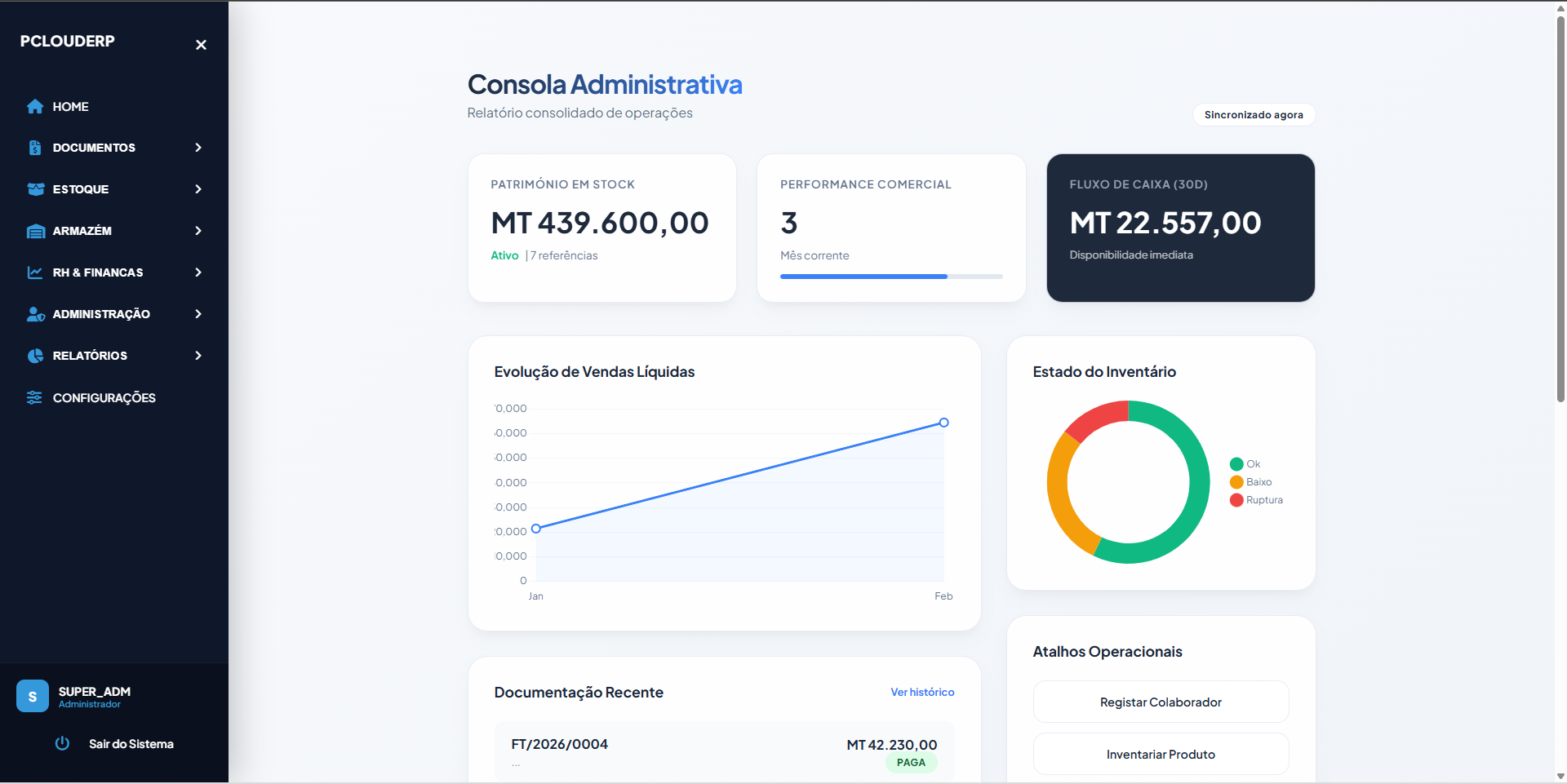Image resolution: width=1567 pixels, height=784 pixels.
Task: Click the Administração user-gear icon
Action: (35, 314)
